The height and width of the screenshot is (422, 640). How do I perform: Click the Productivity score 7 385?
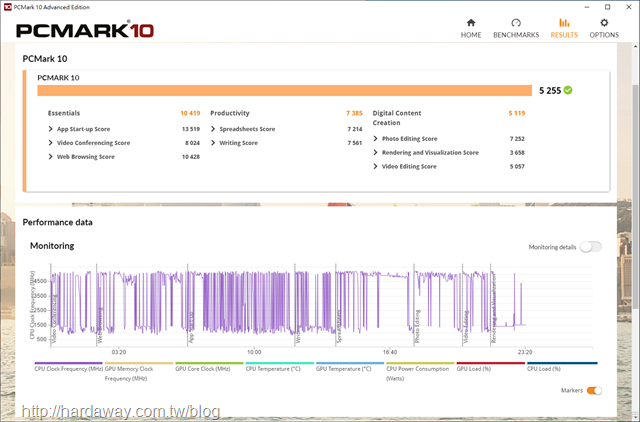tap(354, 113)
